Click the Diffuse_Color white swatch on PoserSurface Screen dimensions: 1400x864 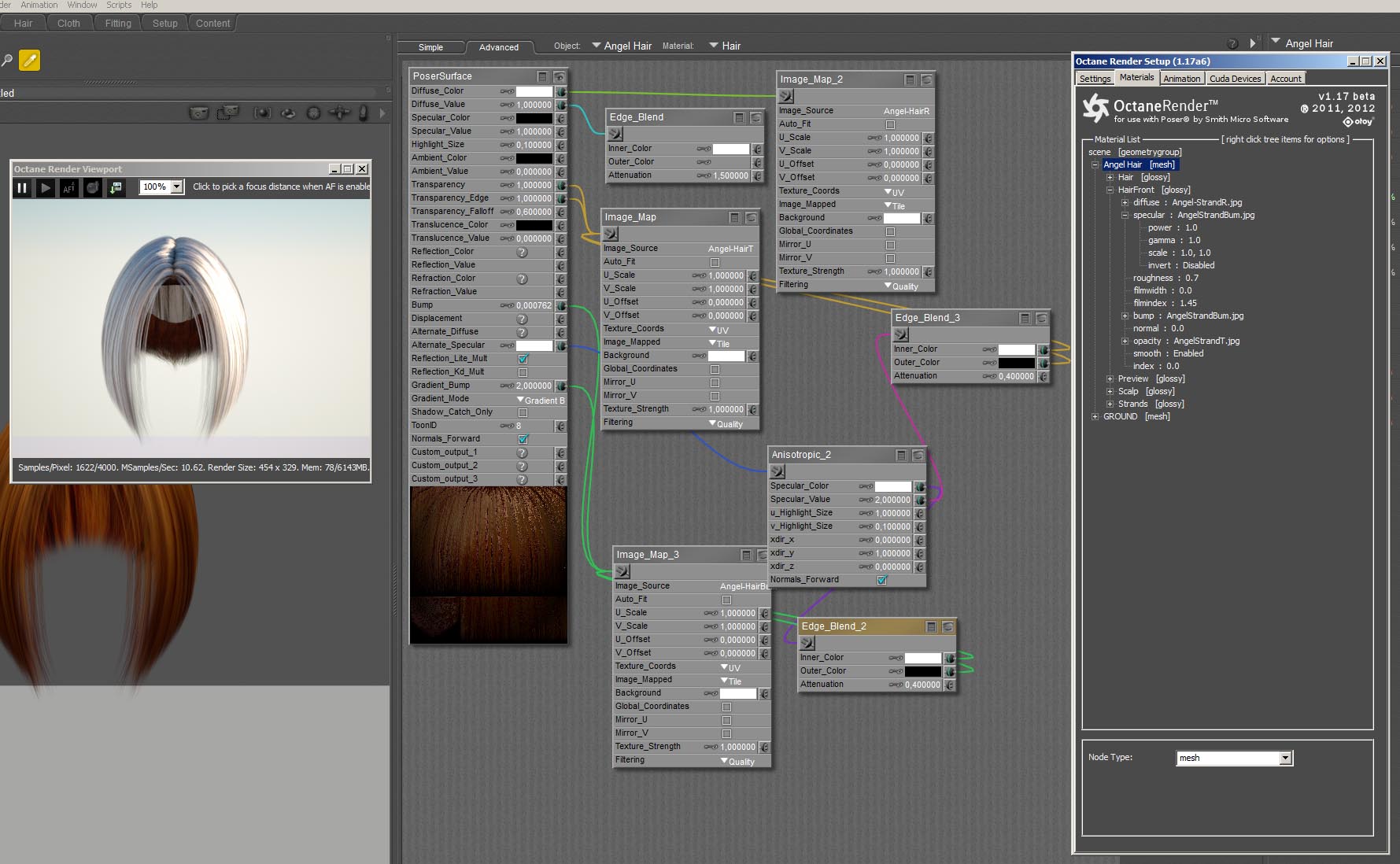click(x=534, y=91)
